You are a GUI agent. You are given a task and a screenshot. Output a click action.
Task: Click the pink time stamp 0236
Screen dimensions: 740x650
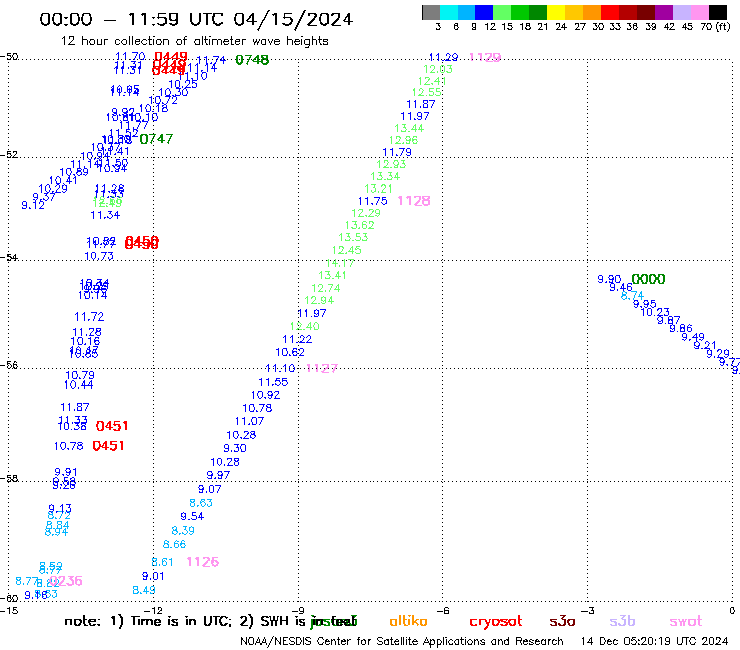coord(66,581)
